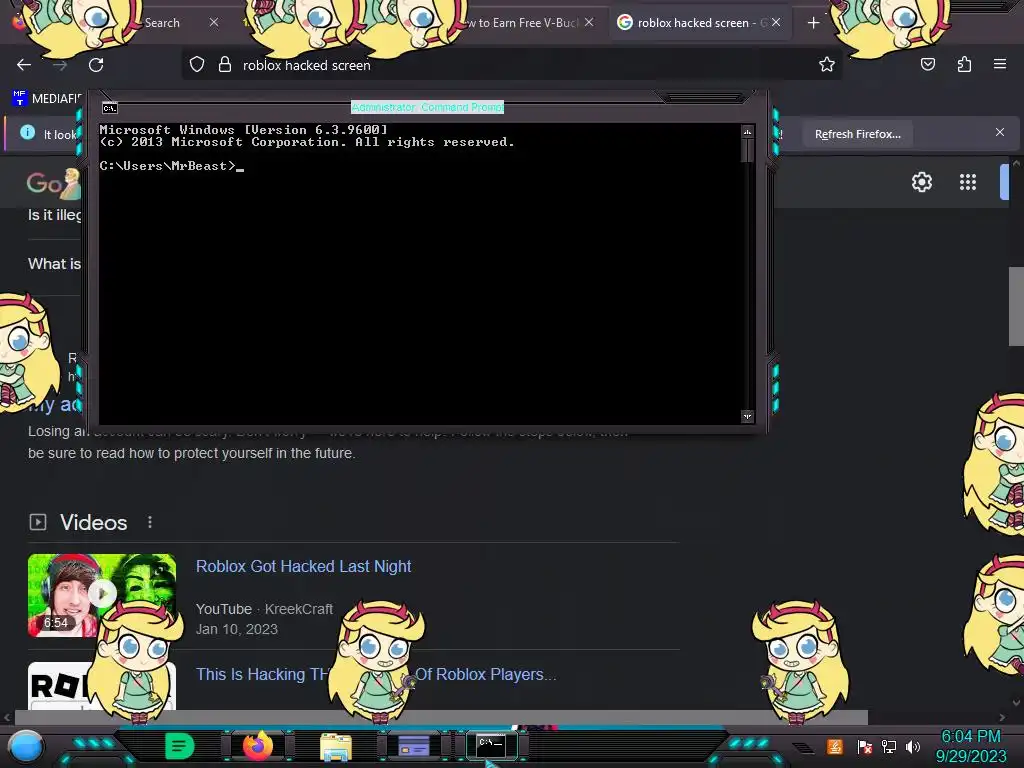Viewport: 1024px width, 768px height.
Task: Close the roblox hacked screen tab
Action: click(x=776, y=22)
